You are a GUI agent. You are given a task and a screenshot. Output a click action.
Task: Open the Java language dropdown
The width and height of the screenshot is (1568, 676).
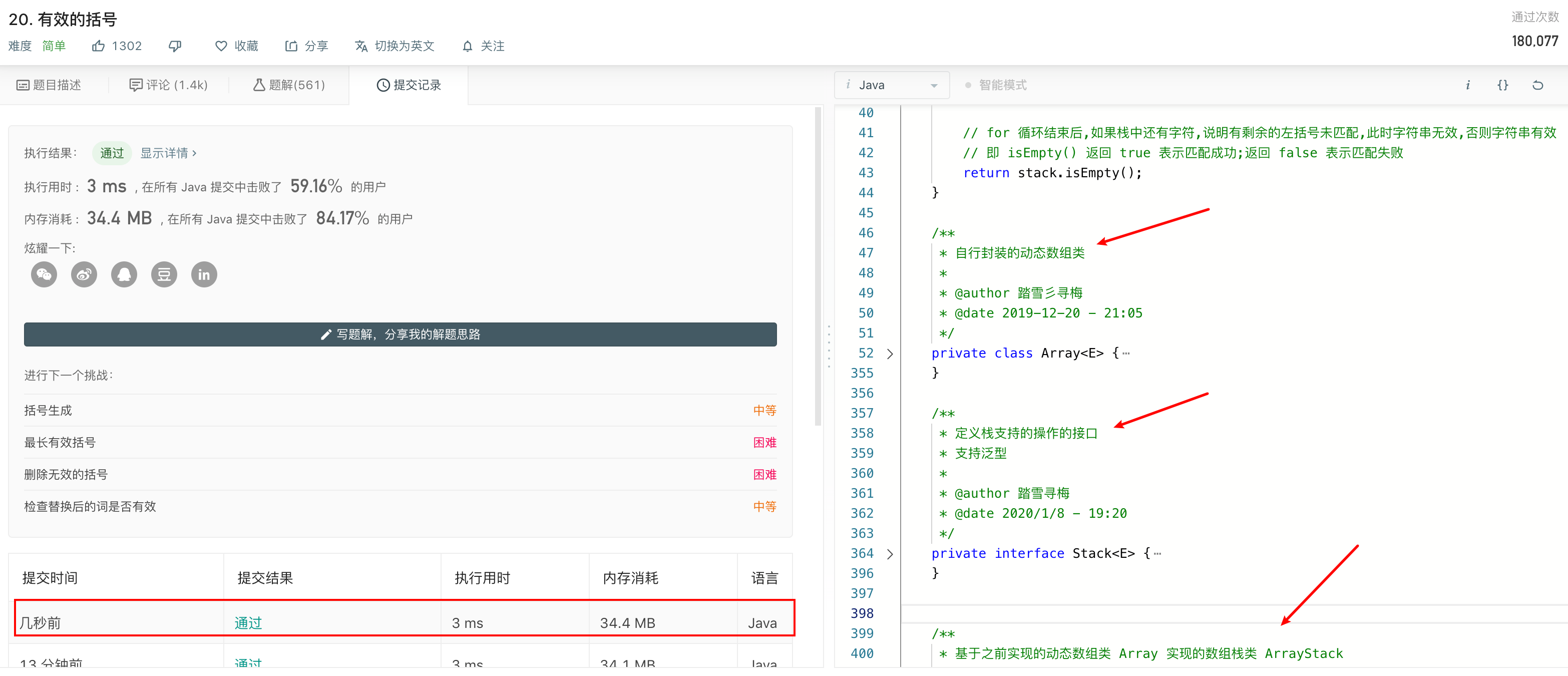(x=892, y=85)
